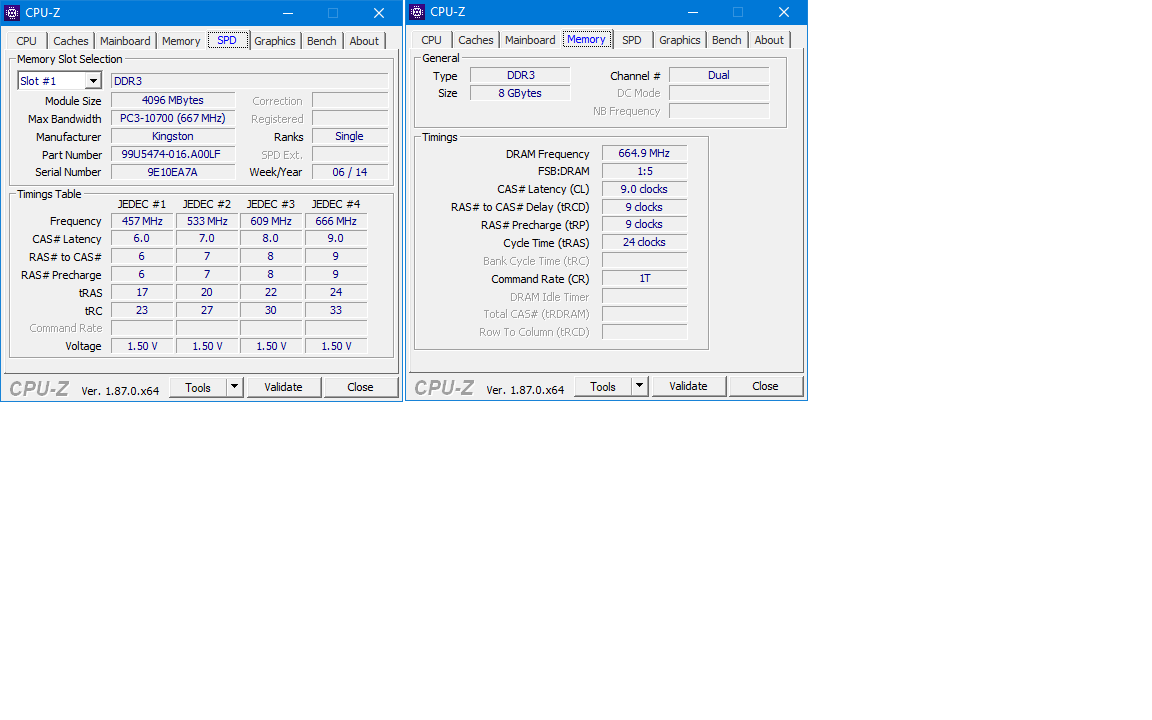Select Graphics tab in right window

click(x=679, y=40)
